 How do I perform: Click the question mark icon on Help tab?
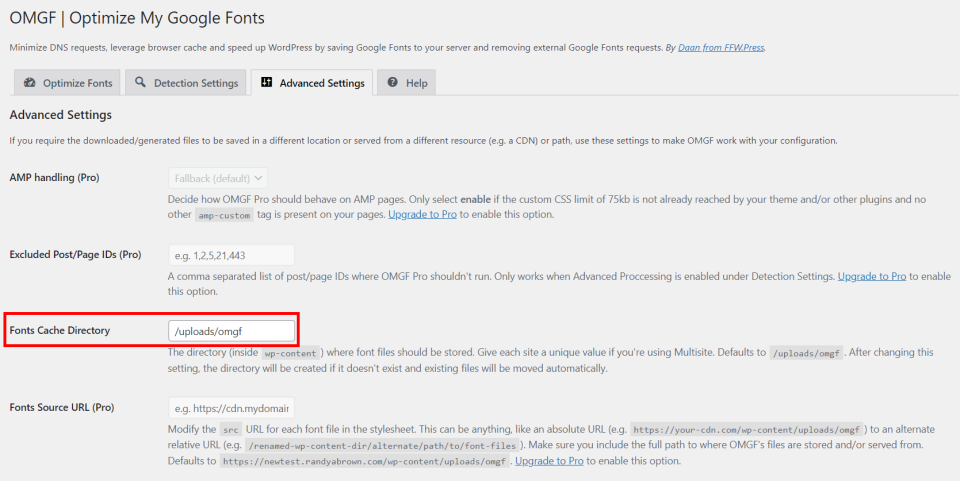coord(393,83)
